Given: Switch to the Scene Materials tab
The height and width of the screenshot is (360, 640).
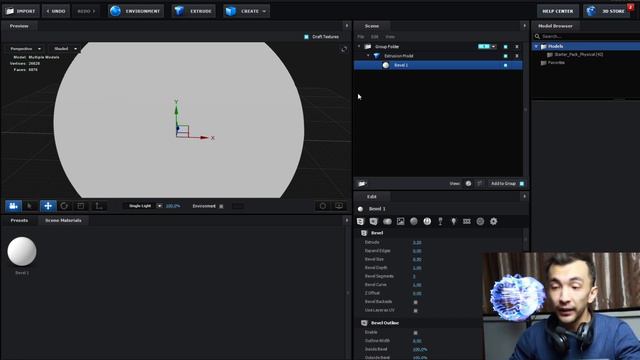Looking at the screenshot, I should 63,220.
